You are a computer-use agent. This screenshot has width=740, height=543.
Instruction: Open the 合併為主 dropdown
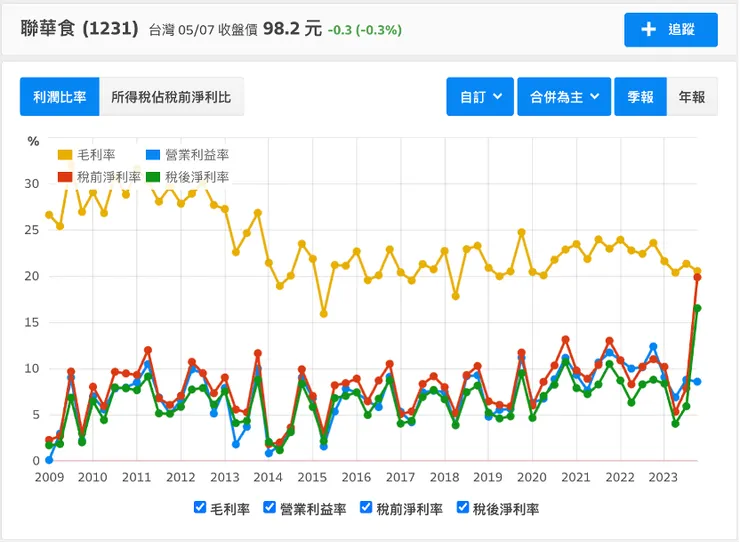564,97
